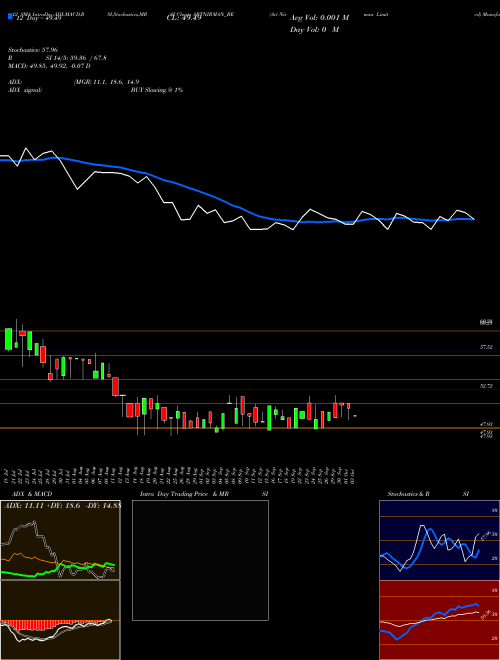Click the 'Intra Day Trading Price & MR' title
This screenshot has height=660, width=500.
(x=184, y=494)
